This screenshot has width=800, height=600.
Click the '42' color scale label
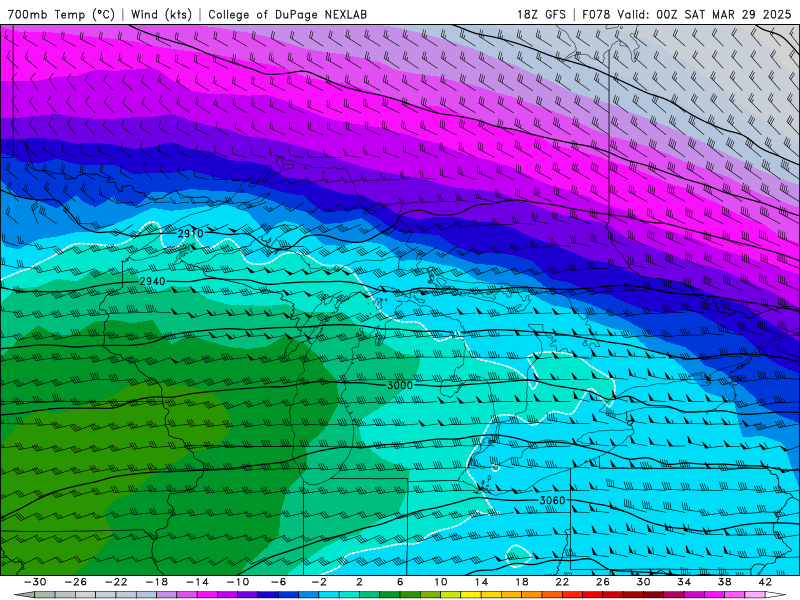pyautogui.click(x=765, y=582)
